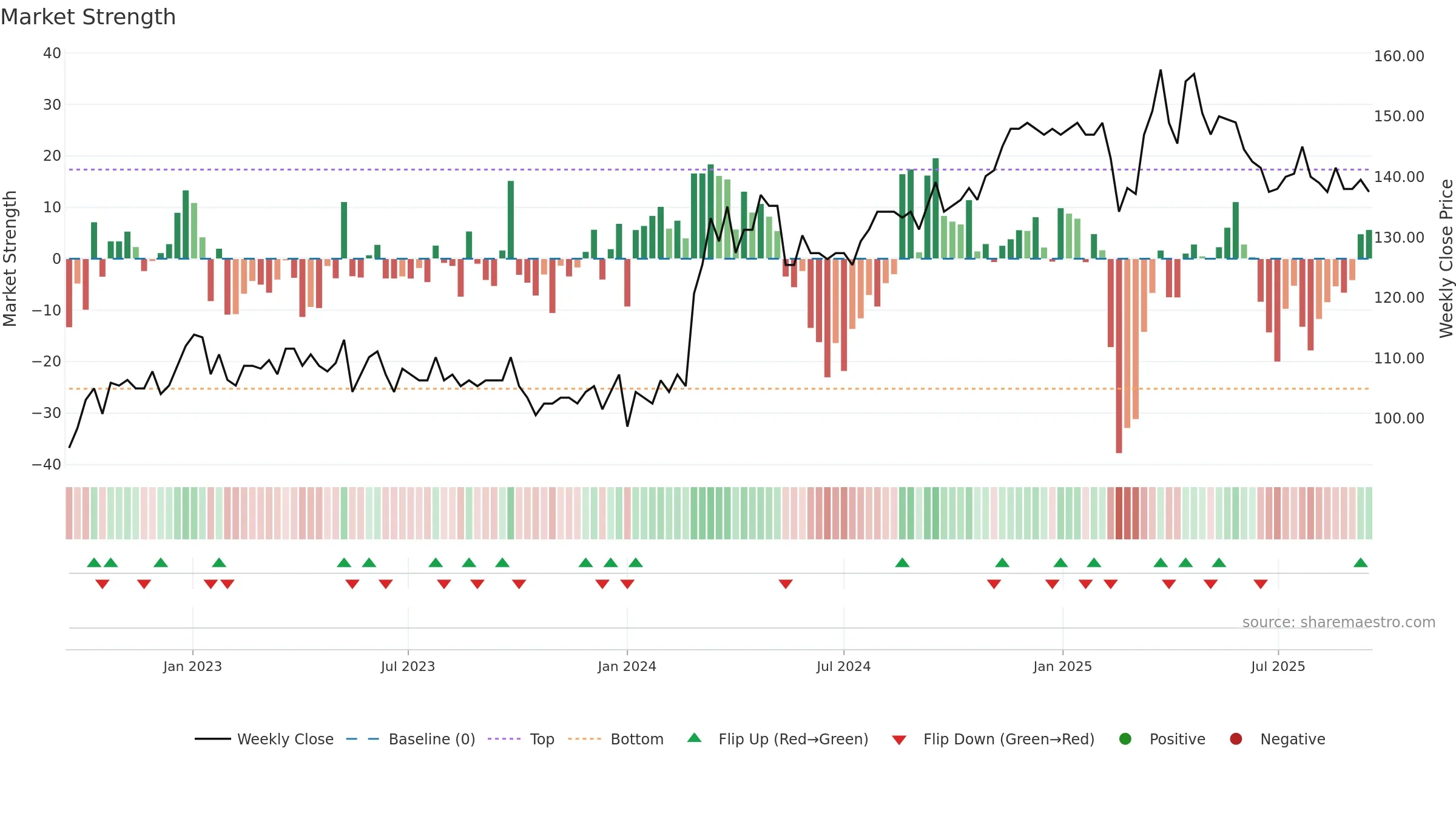Click the black Weekly Close line sample in legend
Image resolution: width=1456 pixels, height=819 pixels.
pyautogui.click(x=213, y=739)
